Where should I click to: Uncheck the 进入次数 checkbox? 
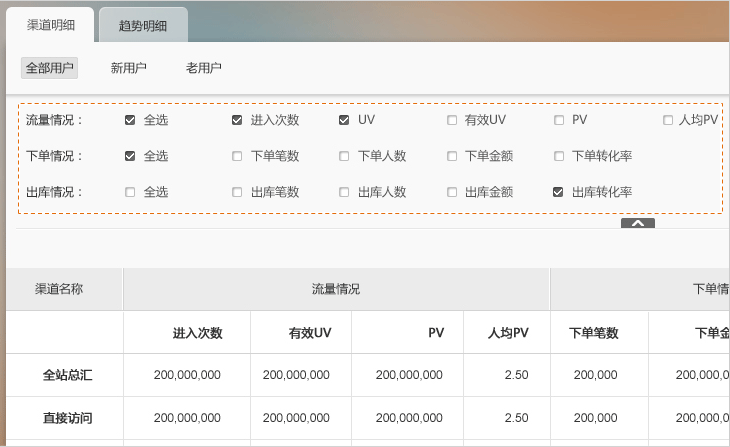coord(237,120)
